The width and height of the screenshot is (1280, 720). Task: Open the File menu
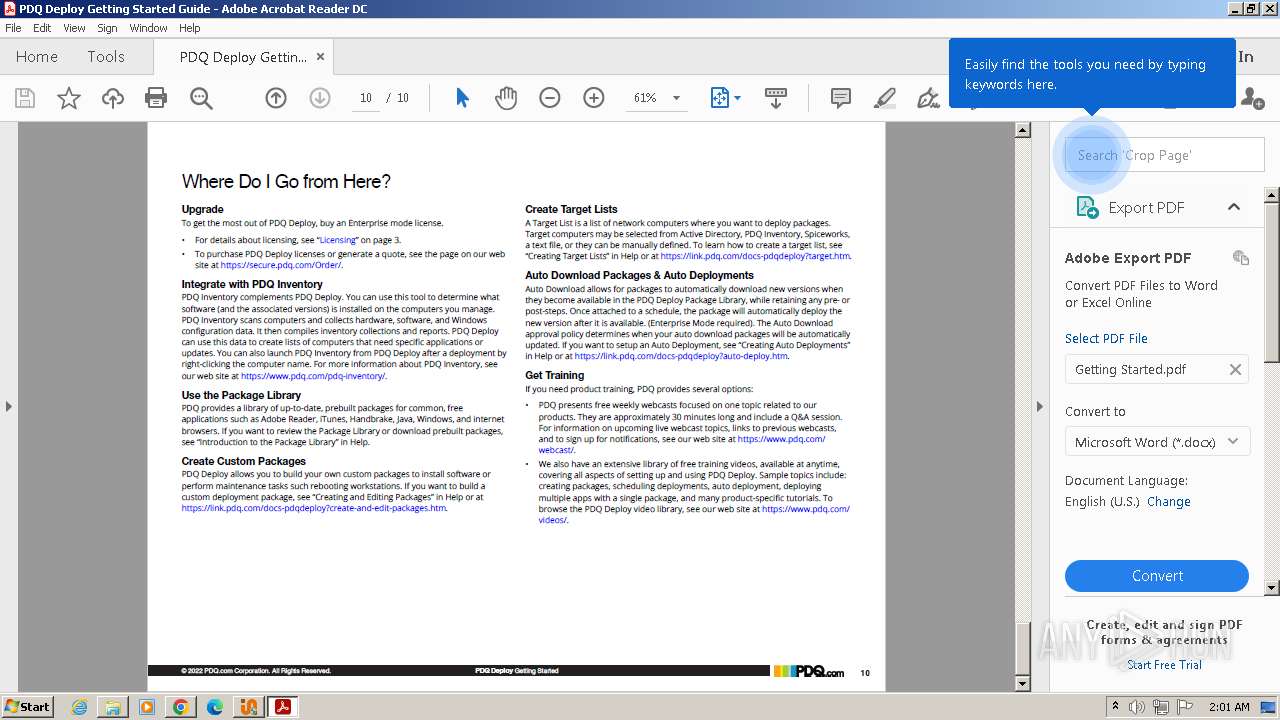pos(13,28)
